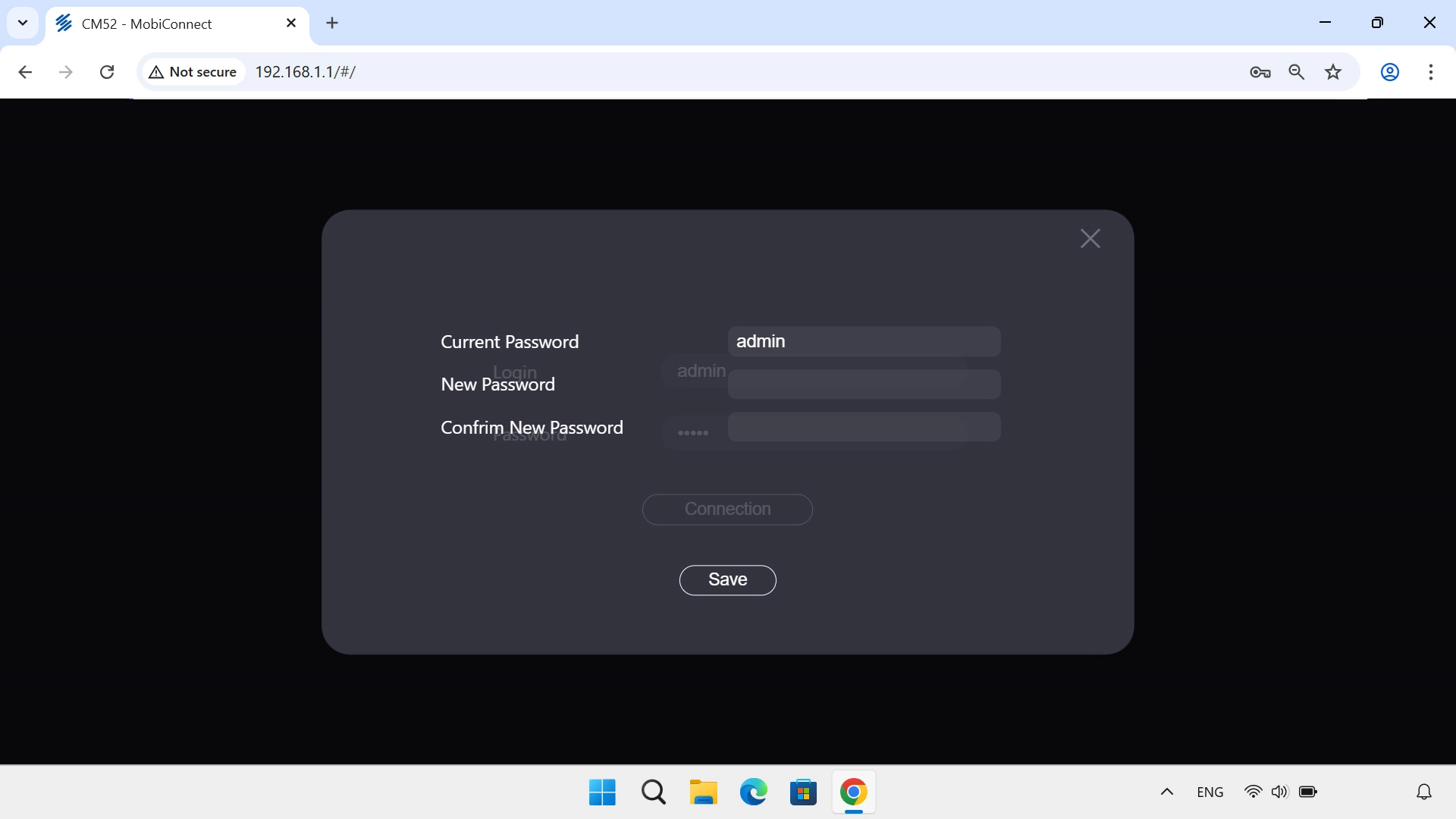Go back to the previous page

[25, 72]
